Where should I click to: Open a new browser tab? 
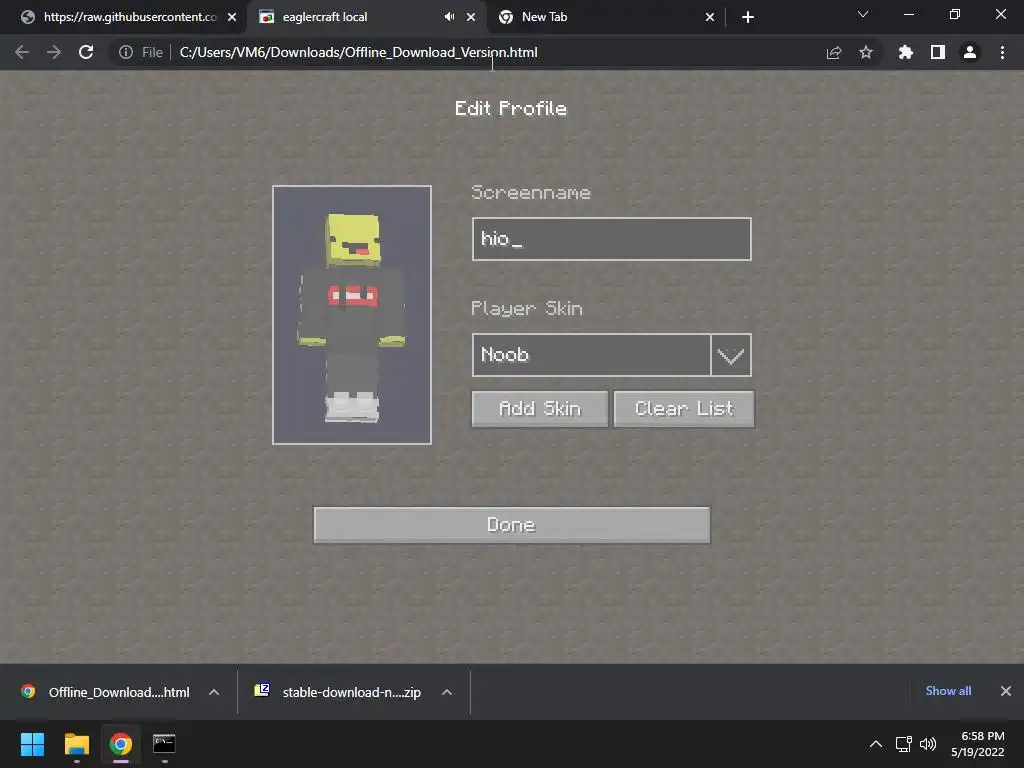pyautogui.click(x=748, y=17)
